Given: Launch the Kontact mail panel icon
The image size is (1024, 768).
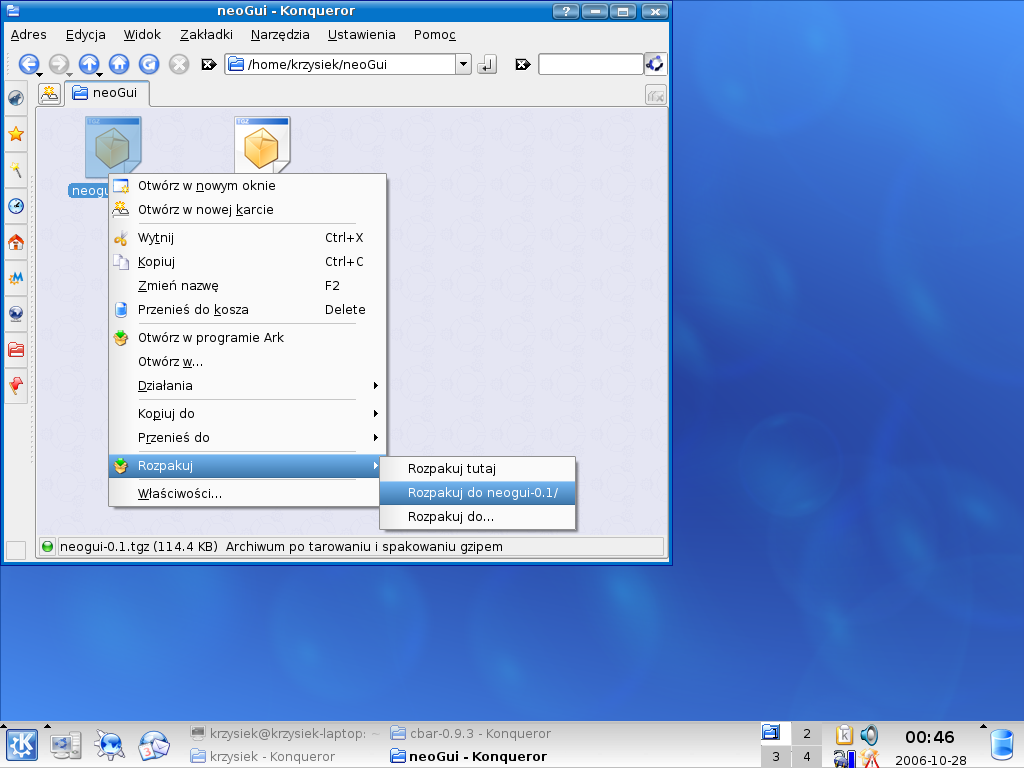Looking at the screenshot, I should 154,745.
